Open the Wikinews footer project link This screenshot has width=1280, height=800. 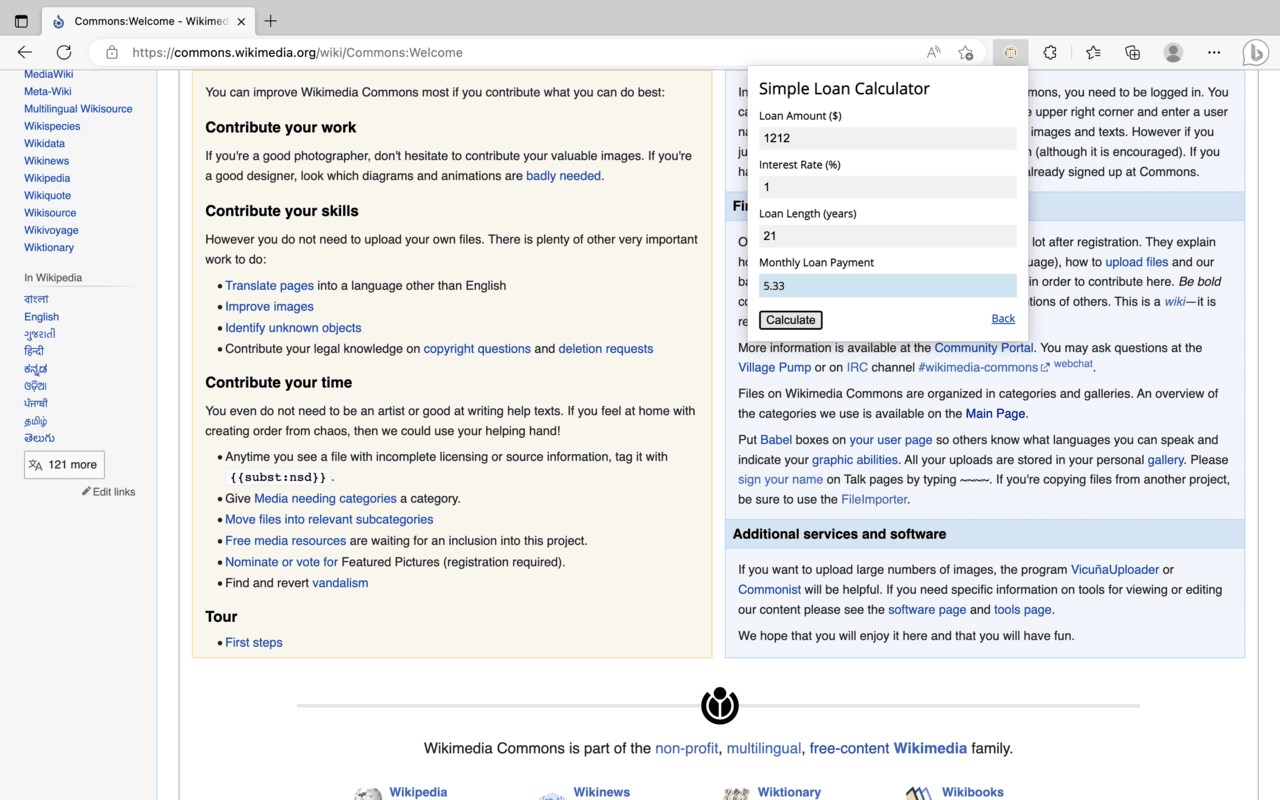[x=601, y=792]
